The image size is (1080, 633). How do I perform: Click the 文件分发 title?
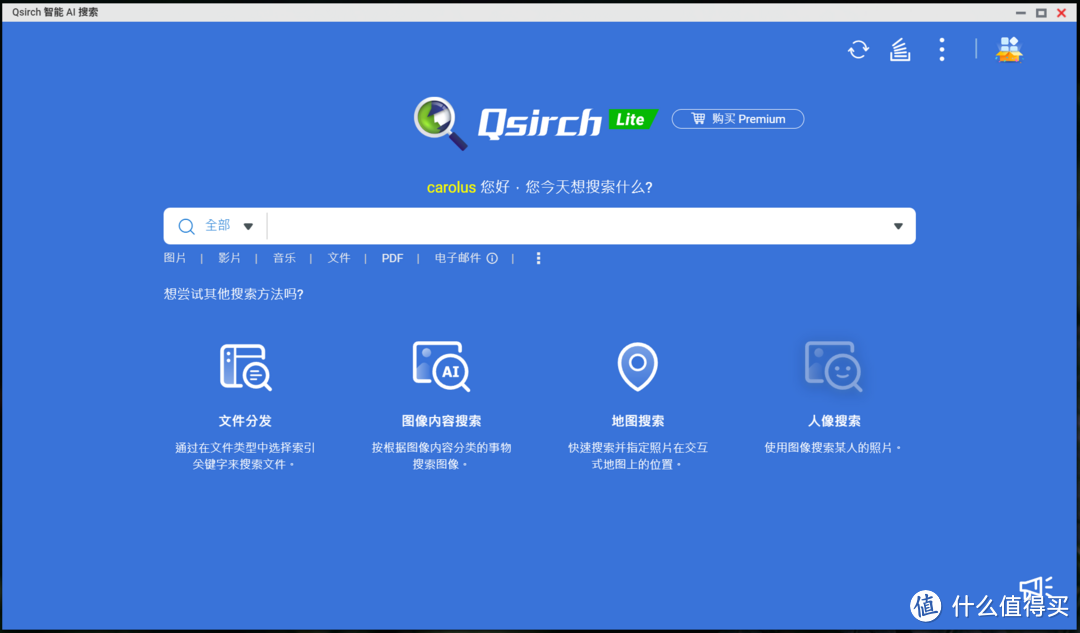click(x=245, y=421)
